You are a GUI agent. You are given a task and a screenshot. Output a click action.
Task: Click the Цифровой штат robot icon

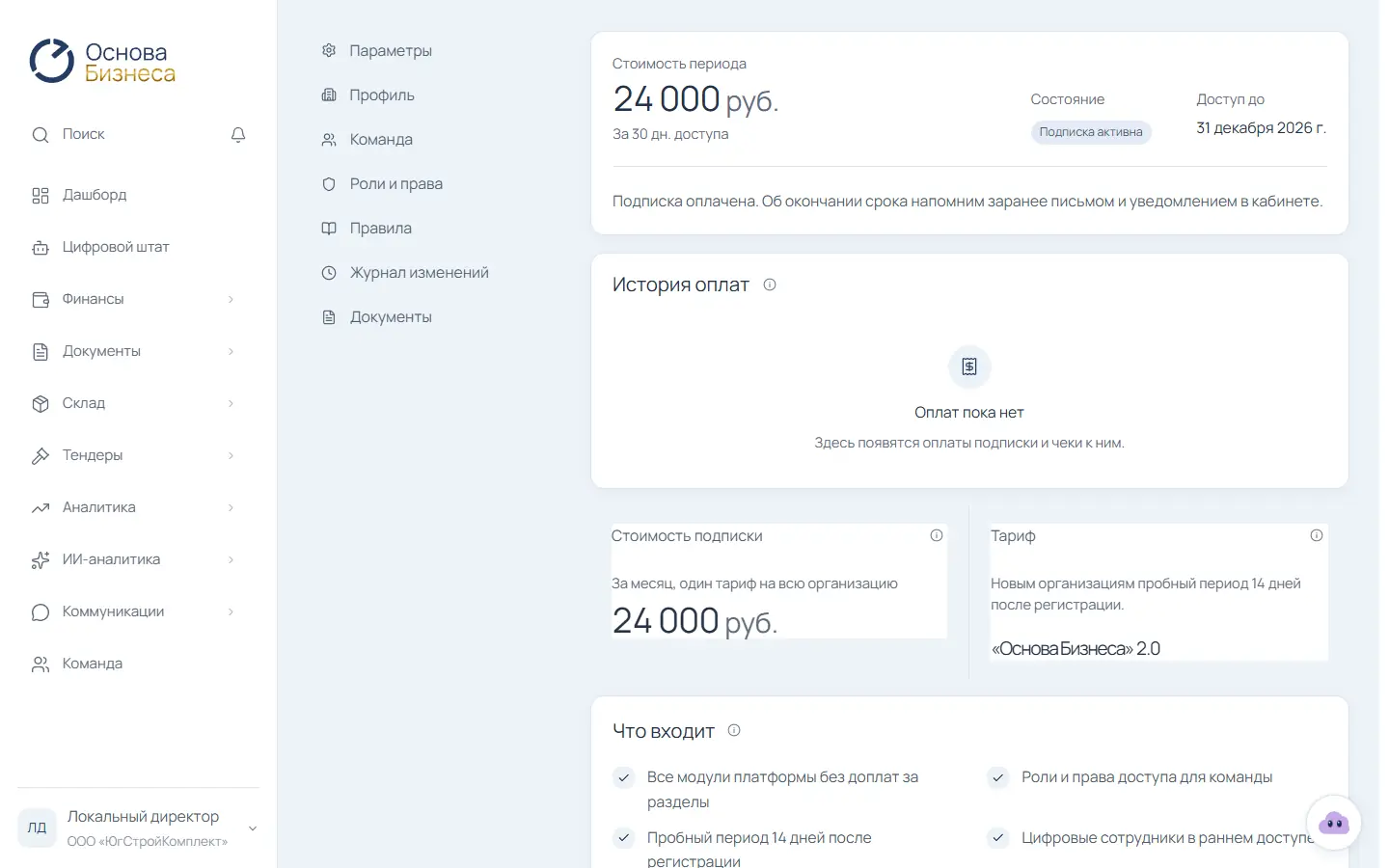41,248
